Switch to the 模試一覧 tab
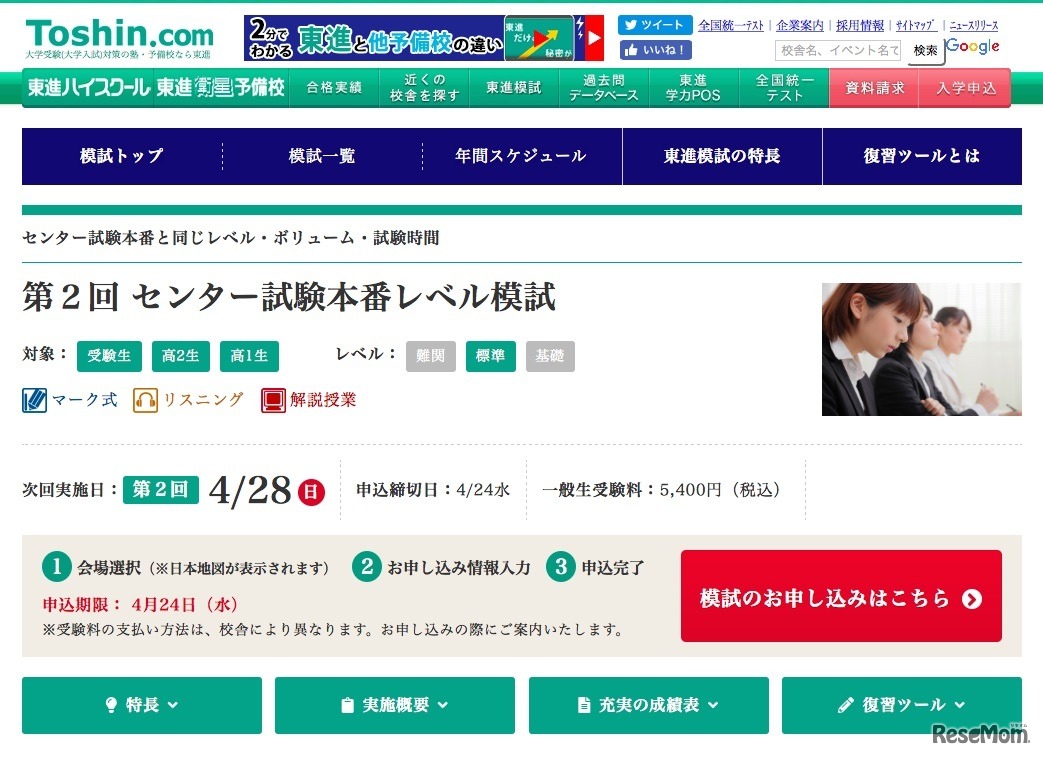 tap(320, 156)
